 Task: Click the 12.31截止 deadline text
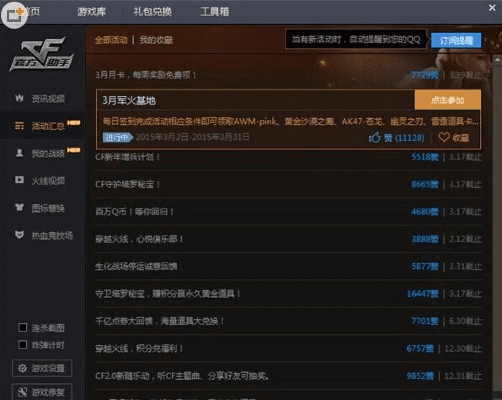click(463, 376)
